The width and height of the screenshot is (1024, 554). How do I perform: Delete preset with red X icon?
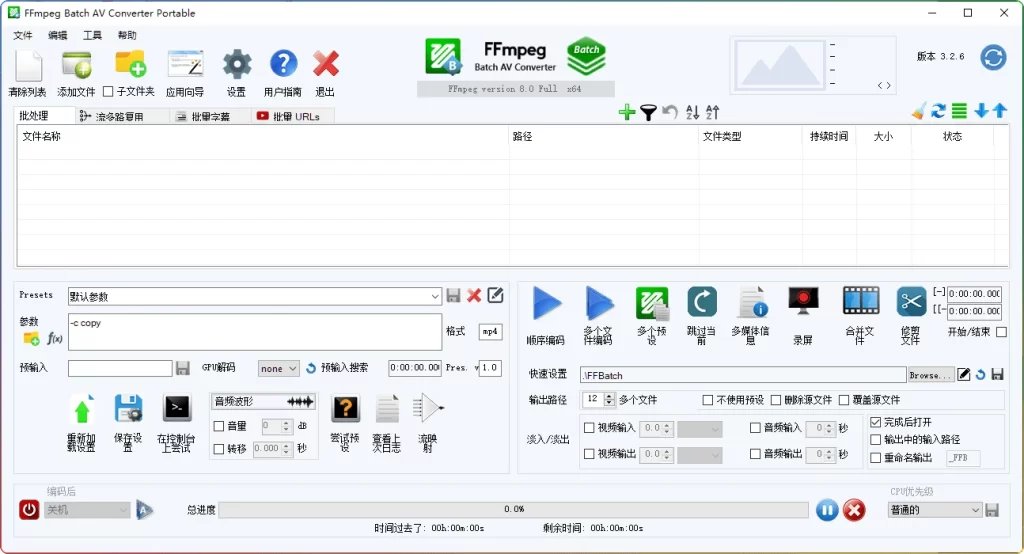(474, 295)
